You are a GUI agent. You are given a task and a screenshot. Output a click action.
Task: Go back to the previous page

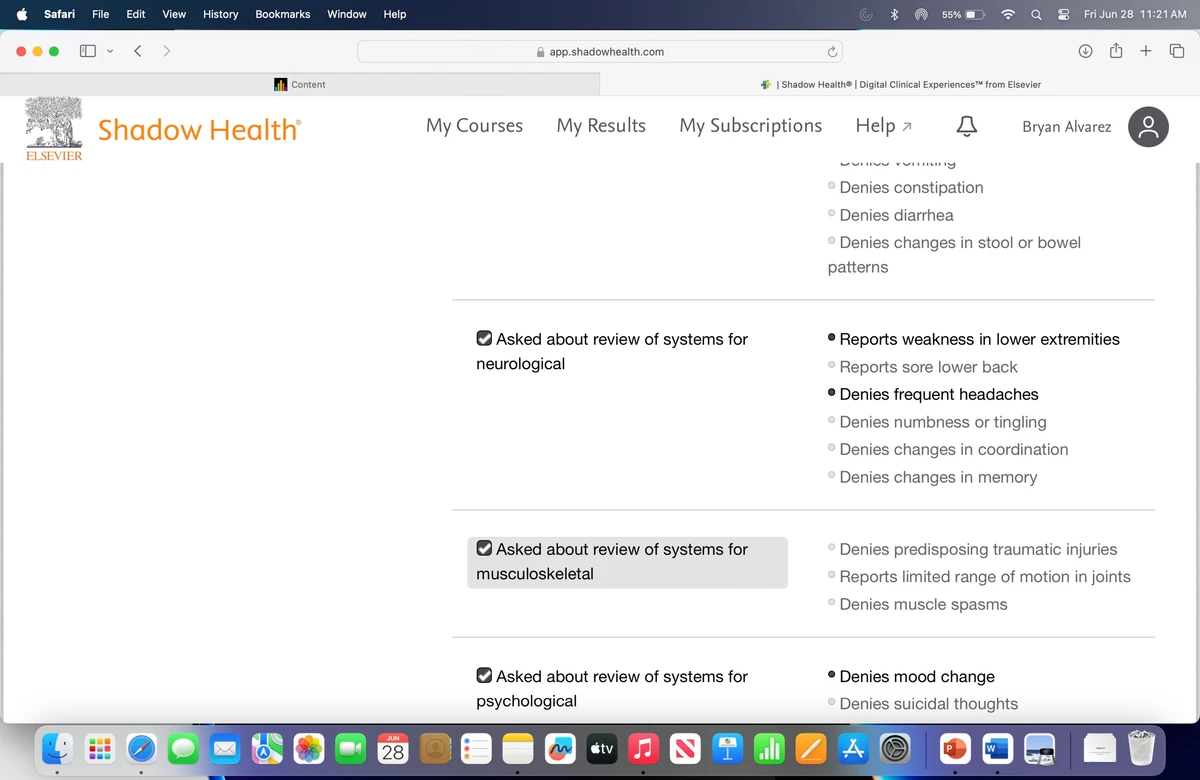(138, 51)
